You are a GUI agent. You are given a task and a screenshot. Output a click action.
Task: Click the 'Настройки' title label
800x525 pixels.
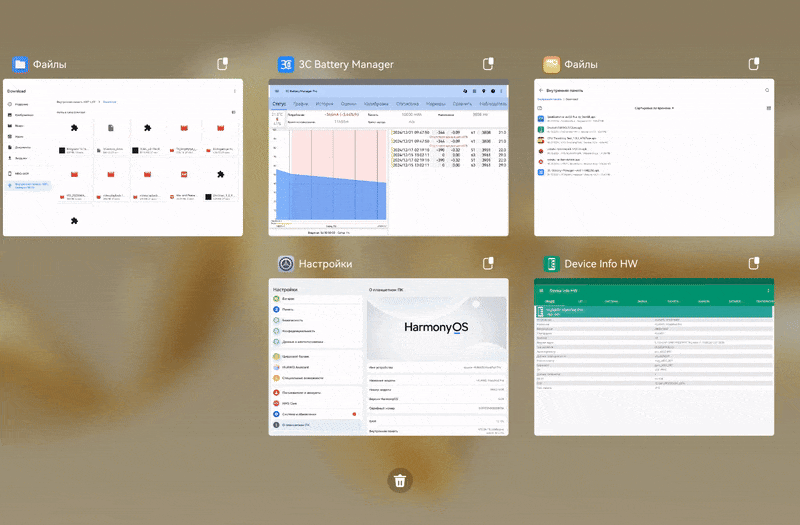tap(326, 264)
